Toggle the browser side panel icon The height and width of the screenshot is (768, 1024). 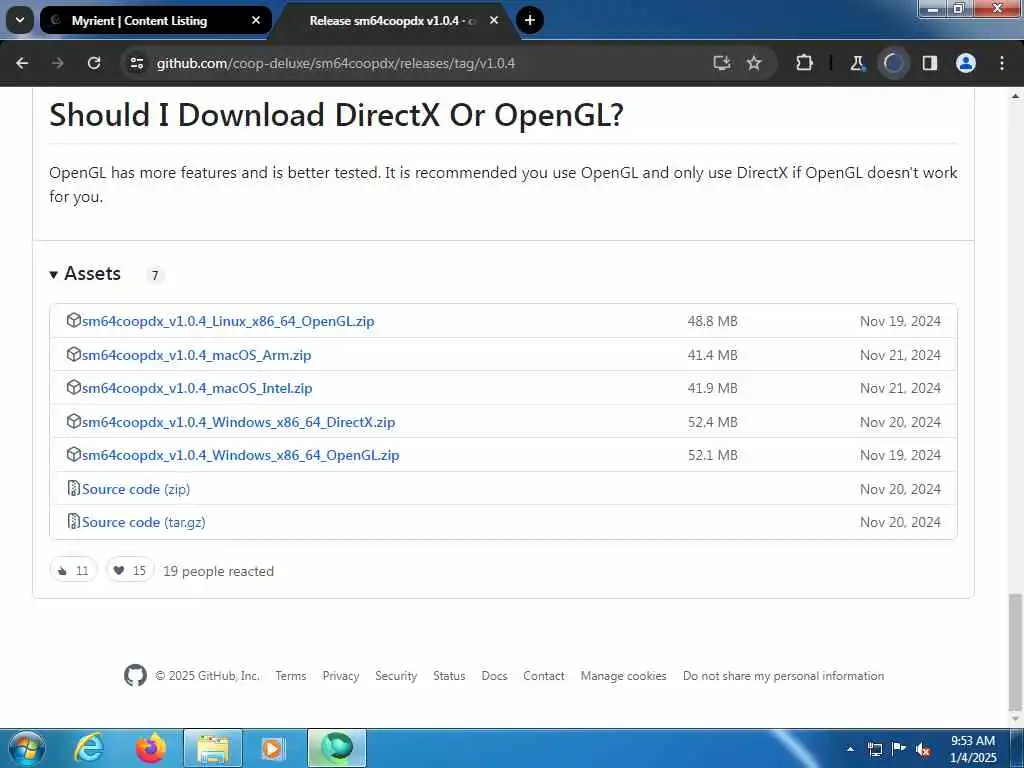click(x=930, y=63)
